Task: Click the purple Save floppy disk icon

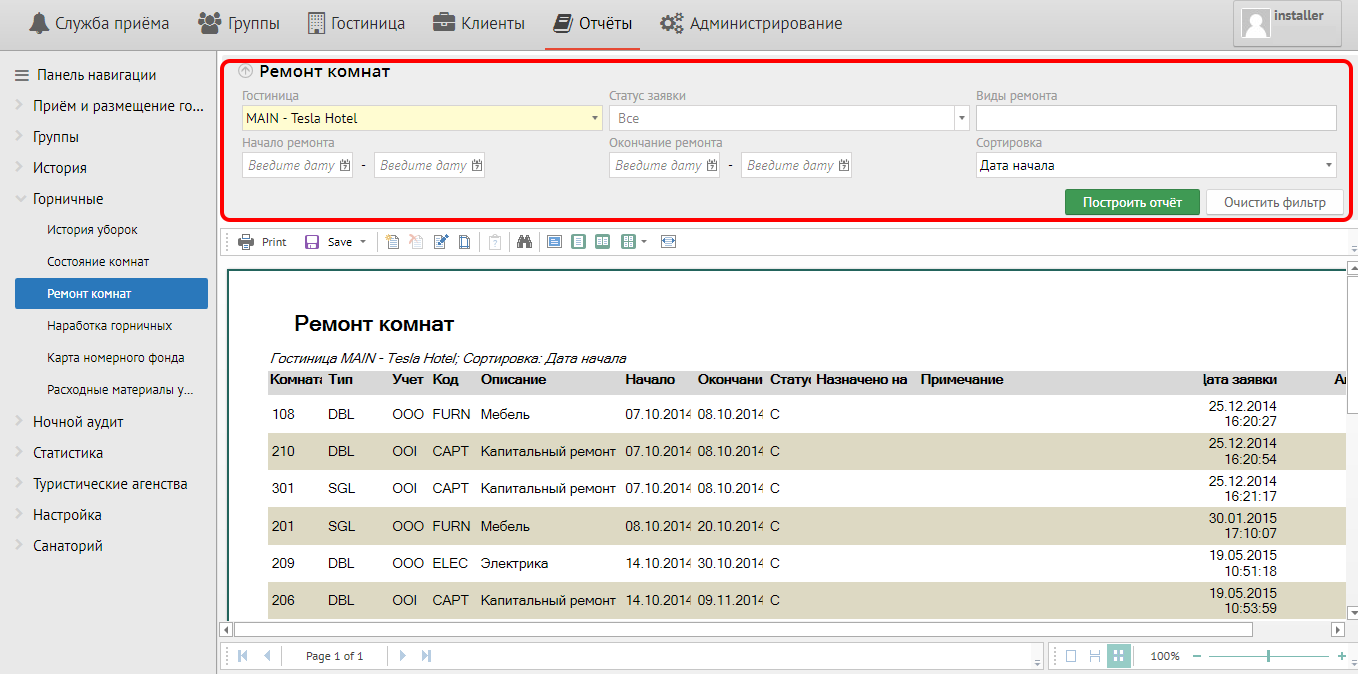Action: (x=312, y=242)
